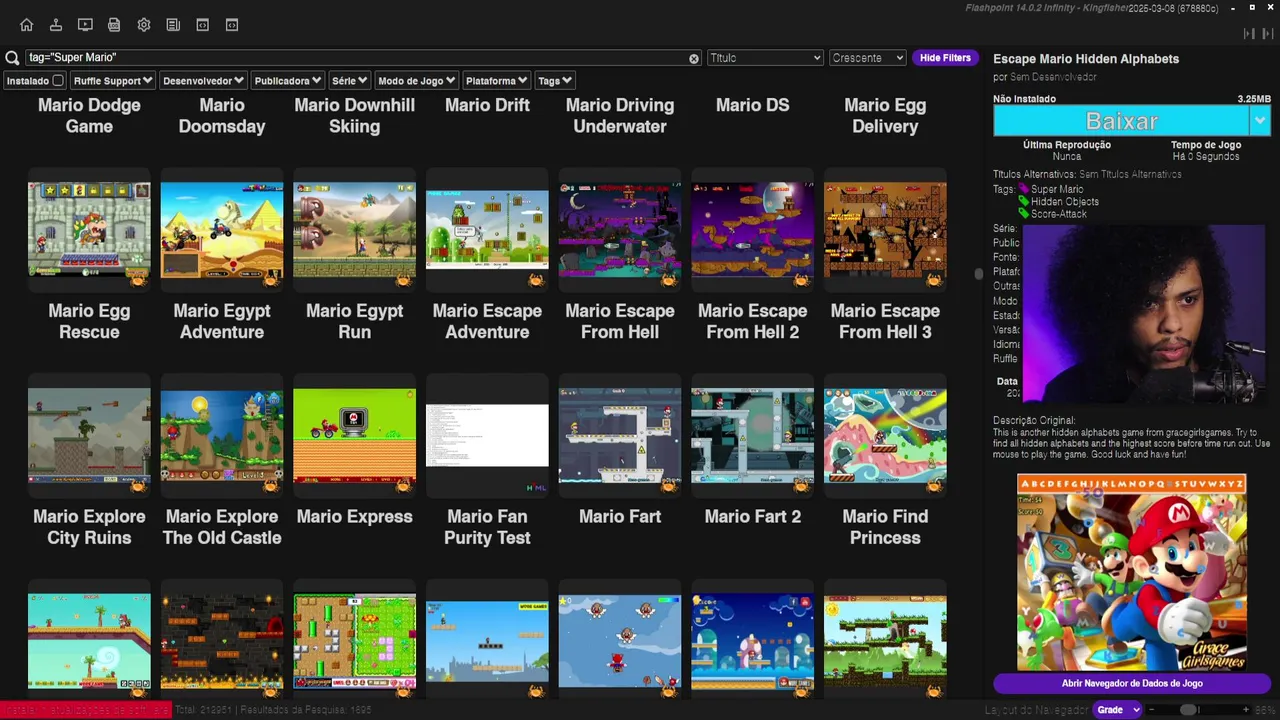Open the Config gear icon
The image size is (1280, 720).
(x=144, y=25)
